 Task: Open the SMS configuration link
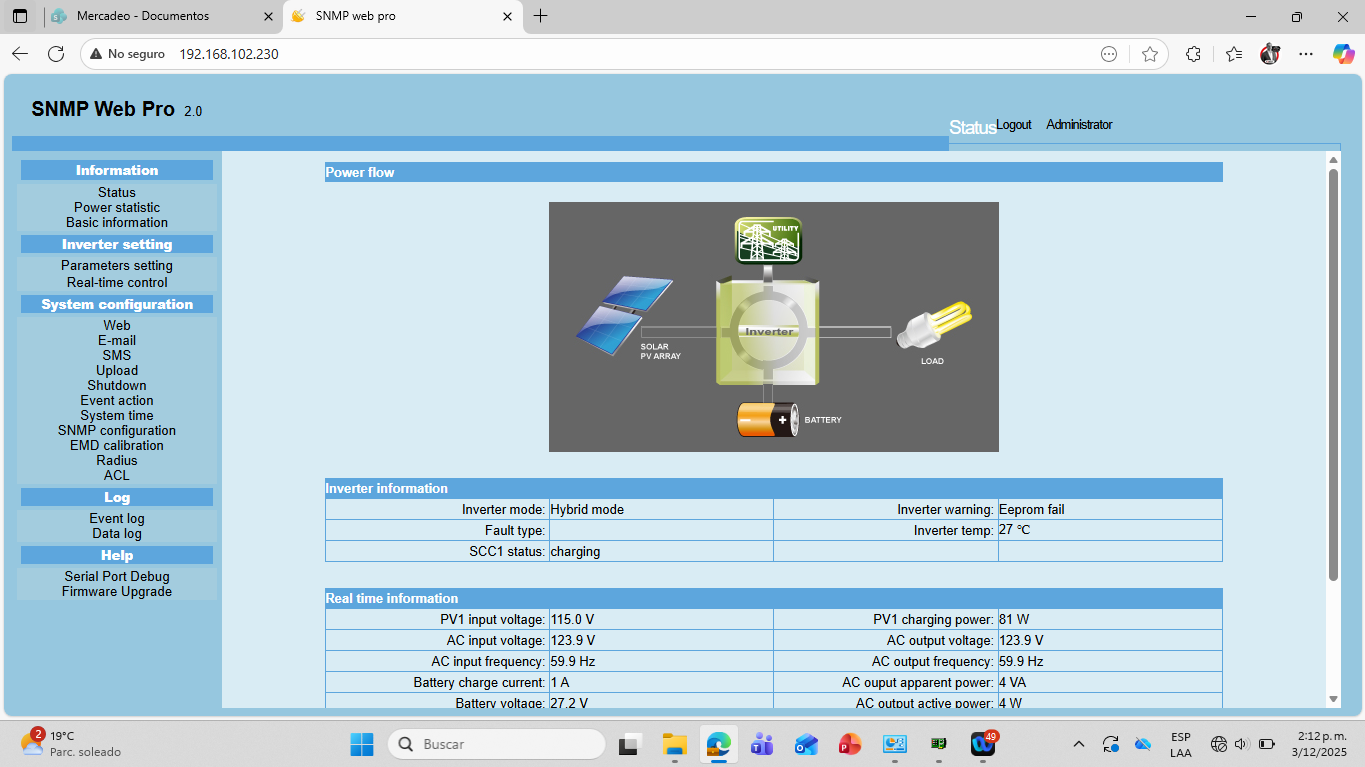tap(117, 355)
